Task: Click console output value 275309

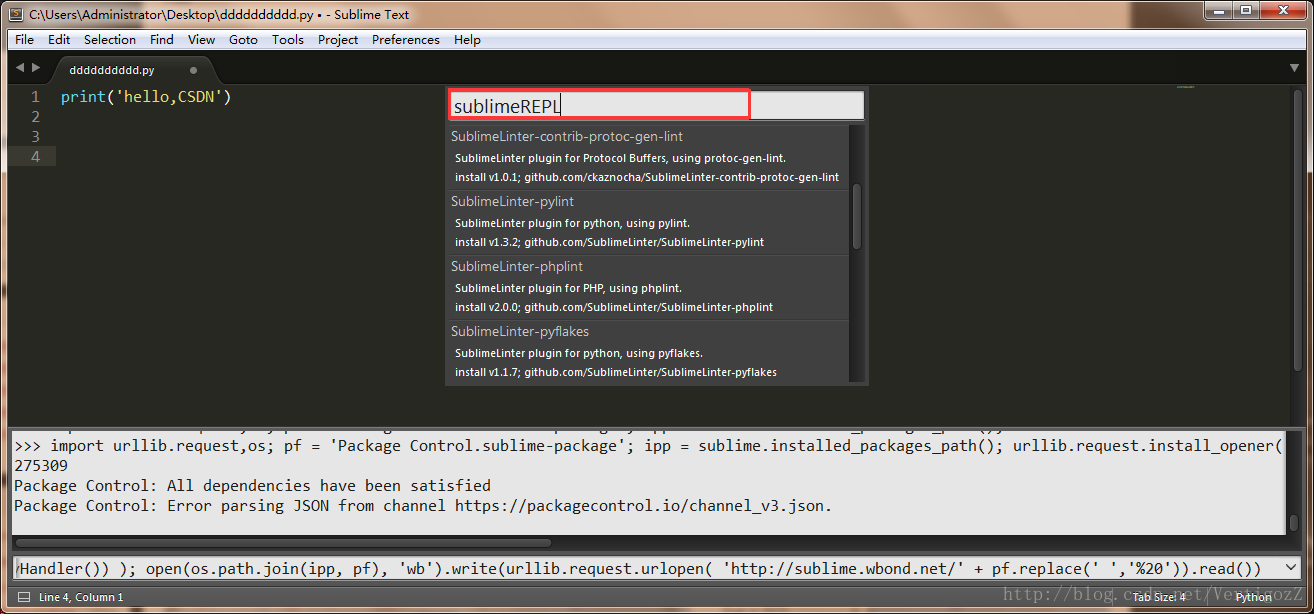Action: [x=41, y=466]
